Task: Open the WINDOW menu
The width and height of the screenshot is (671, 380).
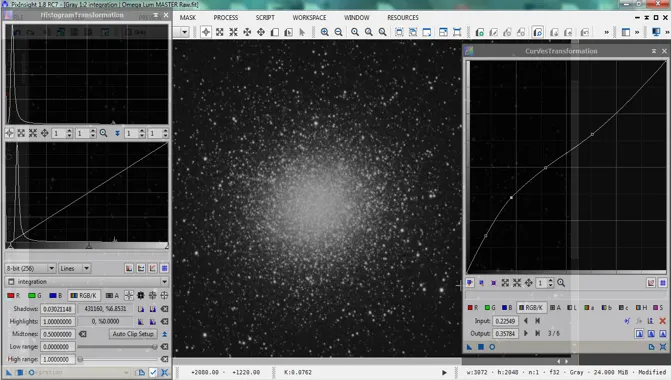Action: click(356, 18)
